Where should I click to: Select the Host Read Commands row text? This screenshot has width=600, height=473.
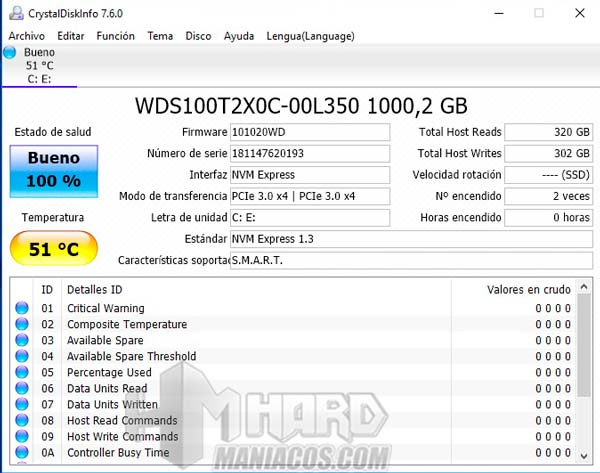pyautogui.click(x=122, y=421)
